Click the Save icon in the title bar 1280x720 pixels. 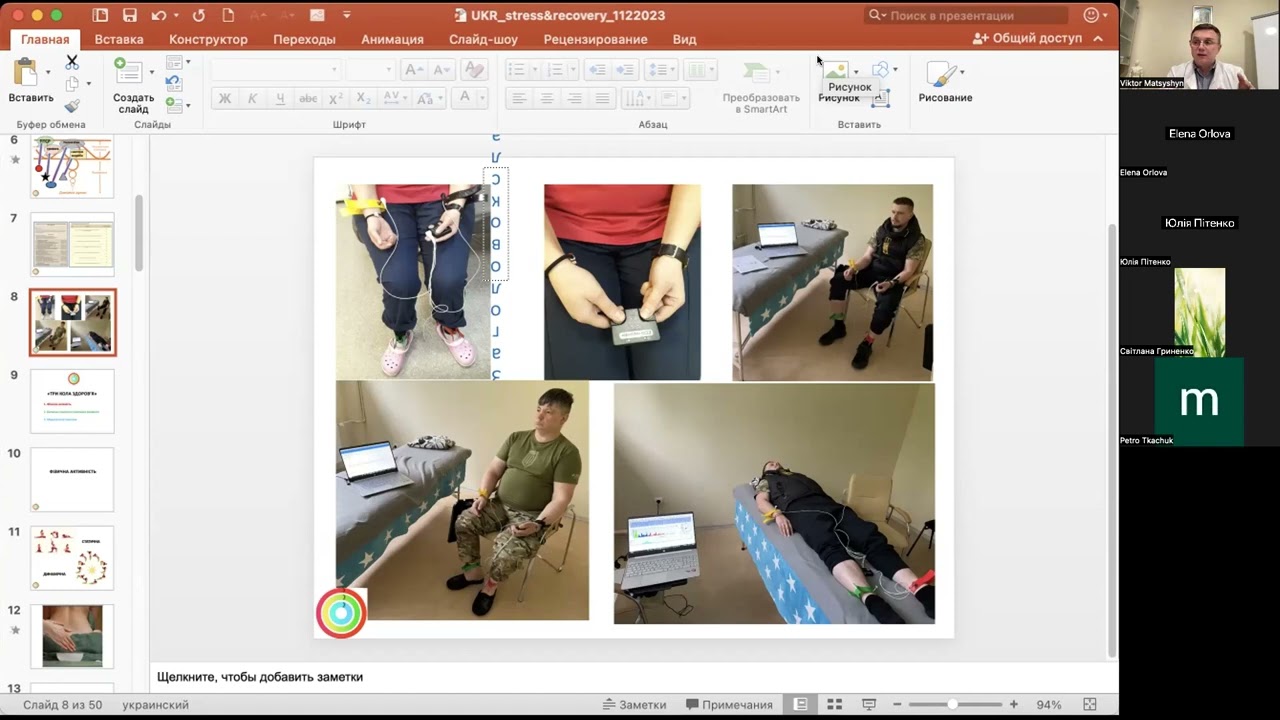pos(129,15)
